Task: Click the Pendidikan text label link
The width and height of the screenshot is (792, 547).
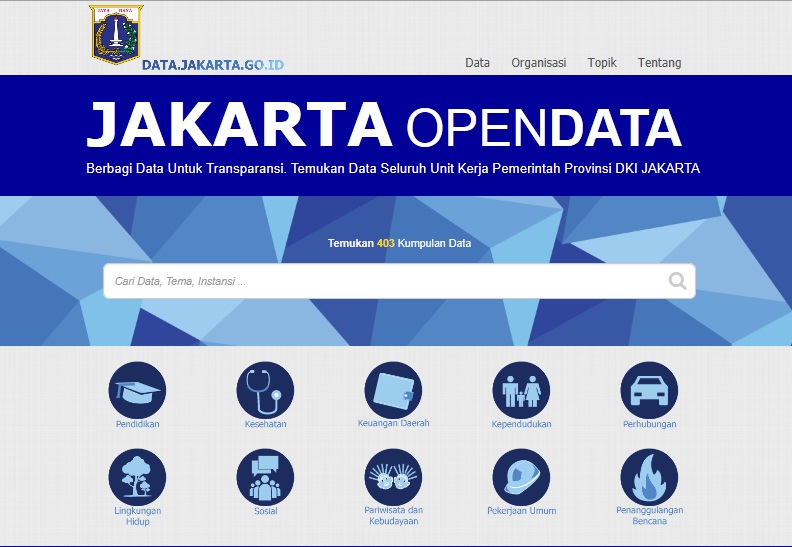Action: 137,424
